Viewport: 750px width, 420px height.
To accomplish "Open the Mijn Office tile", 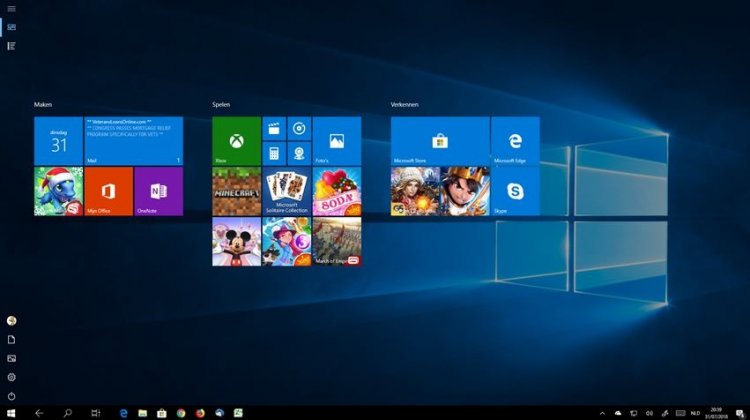I will click(x=108, y=191).
